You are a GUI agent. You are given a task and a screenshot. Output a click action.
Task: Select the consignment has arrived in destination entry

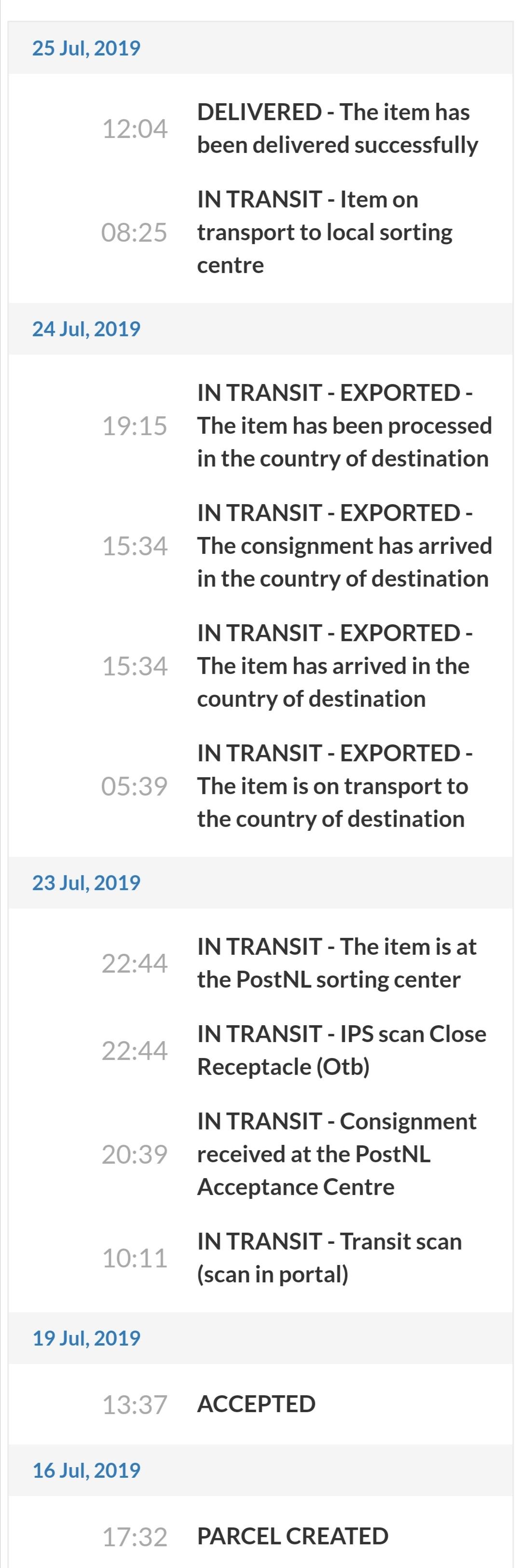(260, 545)
